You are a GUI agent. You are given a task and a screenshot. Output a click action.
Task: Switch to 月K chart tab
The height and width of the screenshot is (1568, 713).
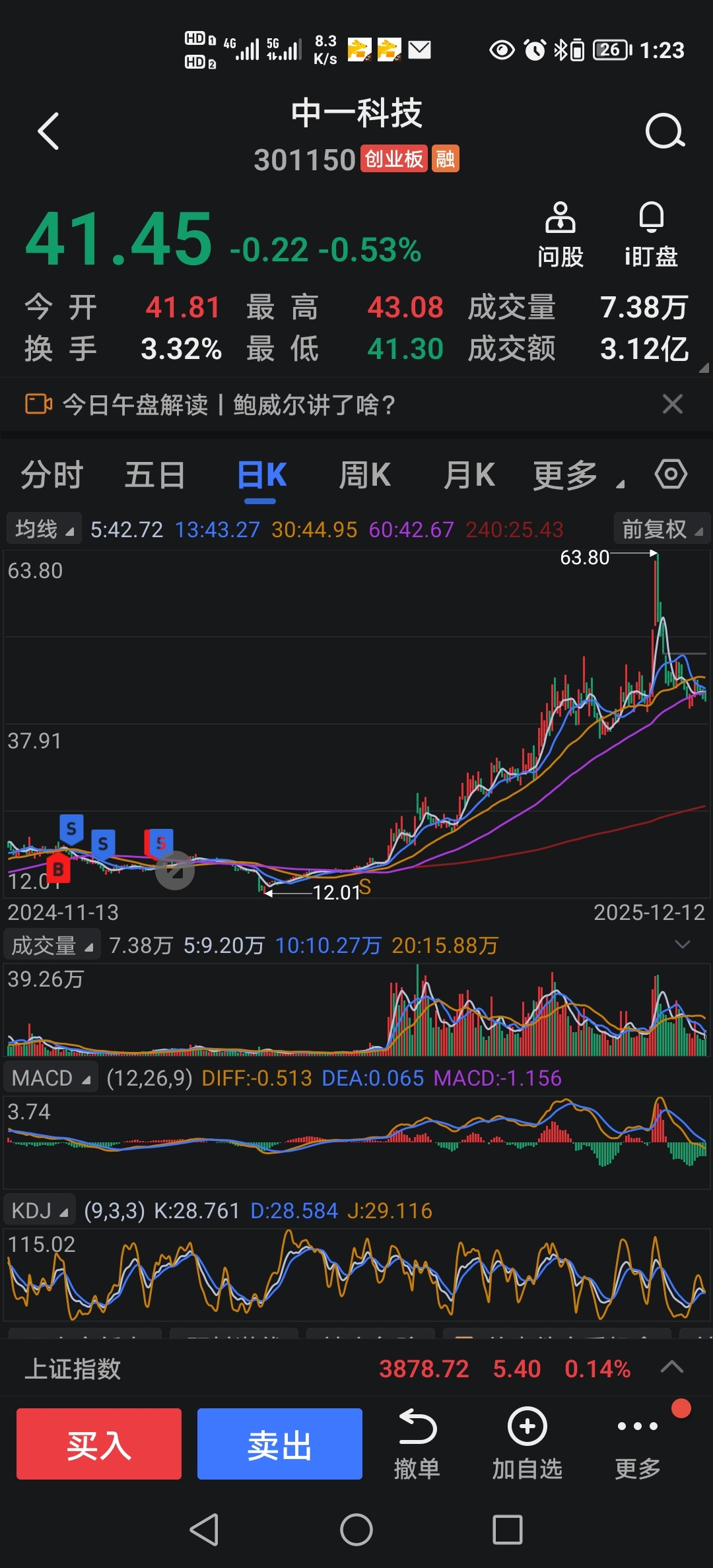tap(469, 475)
